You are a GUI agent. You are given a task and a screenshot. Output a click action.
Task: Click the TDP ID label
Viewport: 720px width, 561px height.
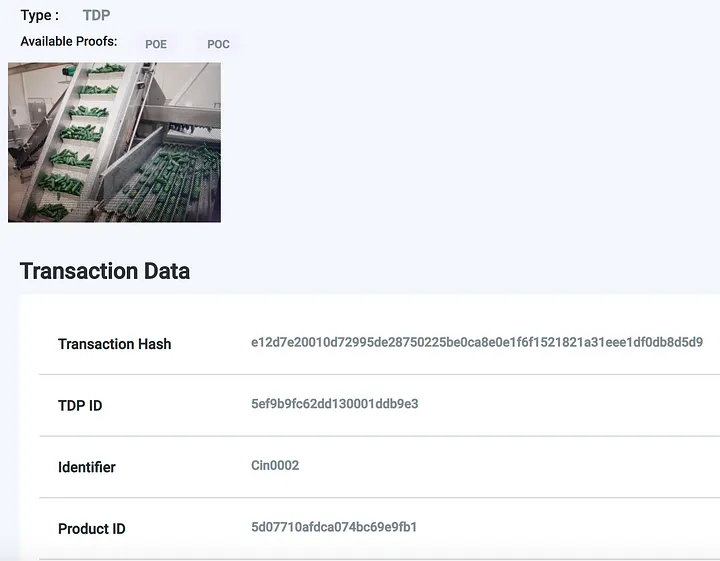tap(80, 405)
